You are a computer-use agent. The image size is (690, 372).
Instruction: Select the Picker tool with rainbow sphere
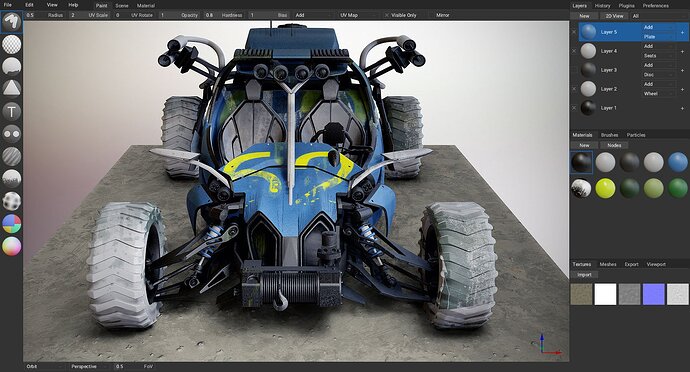click(11, 246)
